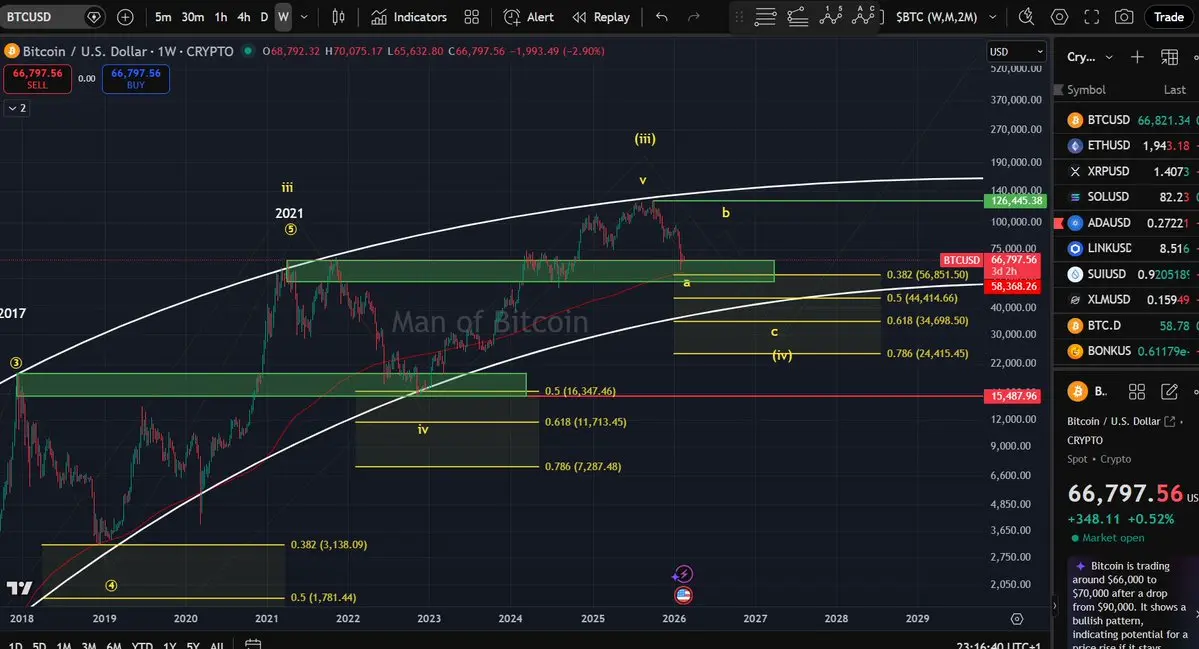1199x649 pixels.
Task: Create a new Alert
Action: 528,17
